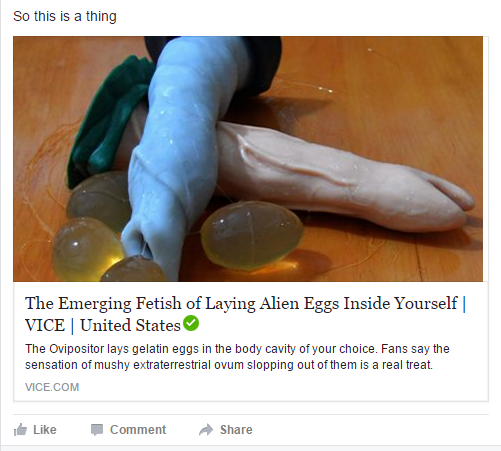This screenshot has height=451, width=501.
Task: Click the green verified checkmark badge
Action: click(x=191, y=323)
